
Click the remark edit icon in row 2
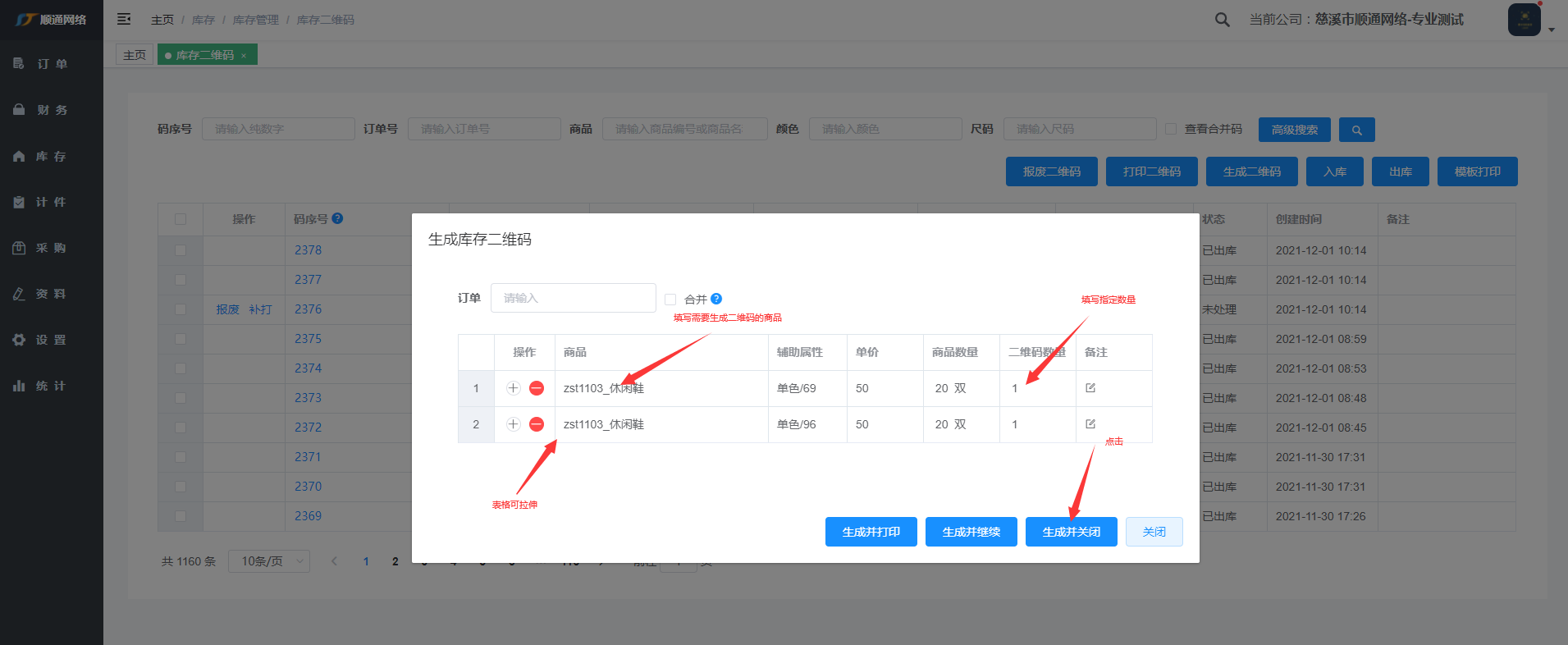(1090, 424)
